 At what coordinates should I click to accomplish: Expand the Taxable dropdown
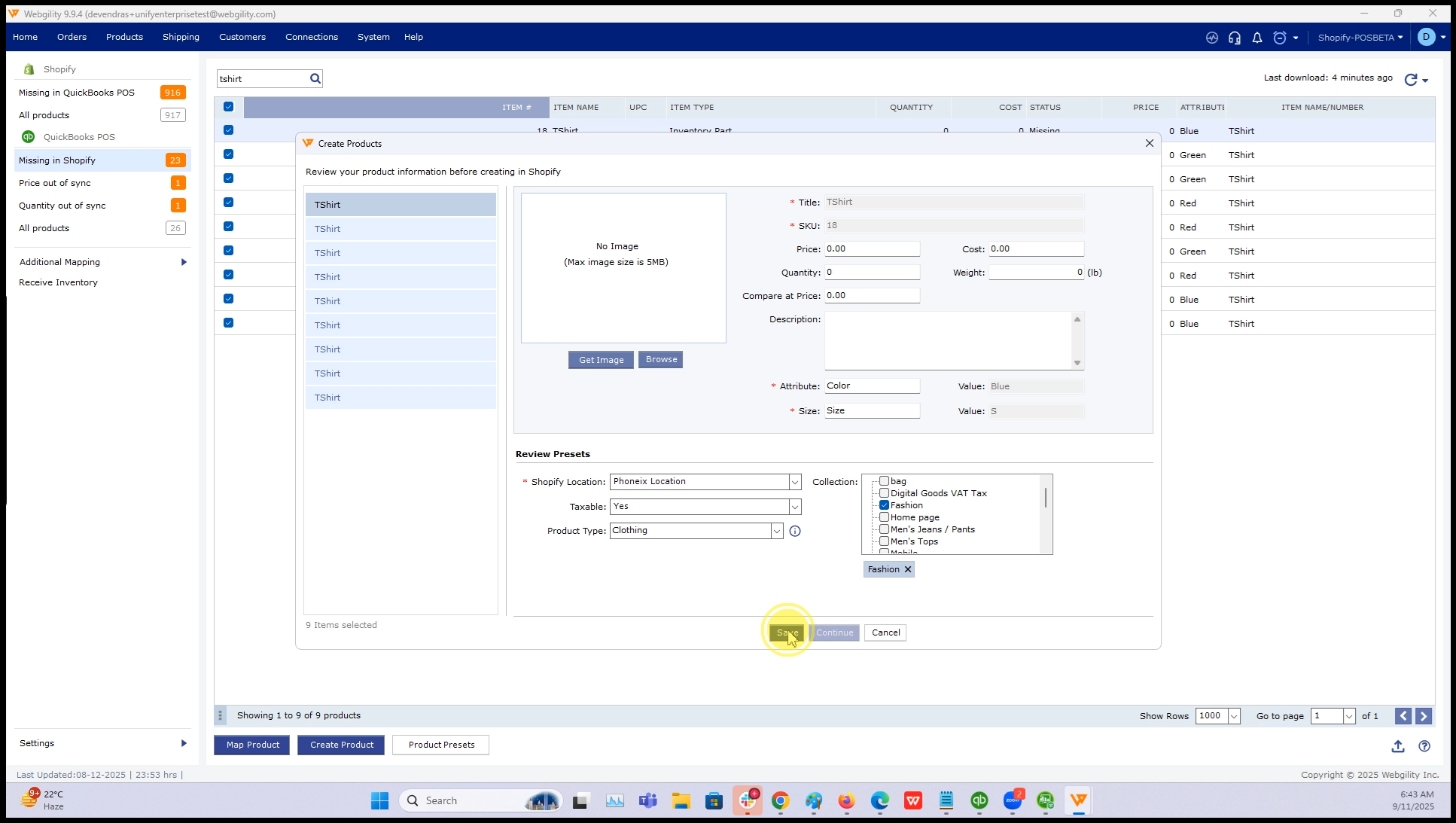point(794,507)
